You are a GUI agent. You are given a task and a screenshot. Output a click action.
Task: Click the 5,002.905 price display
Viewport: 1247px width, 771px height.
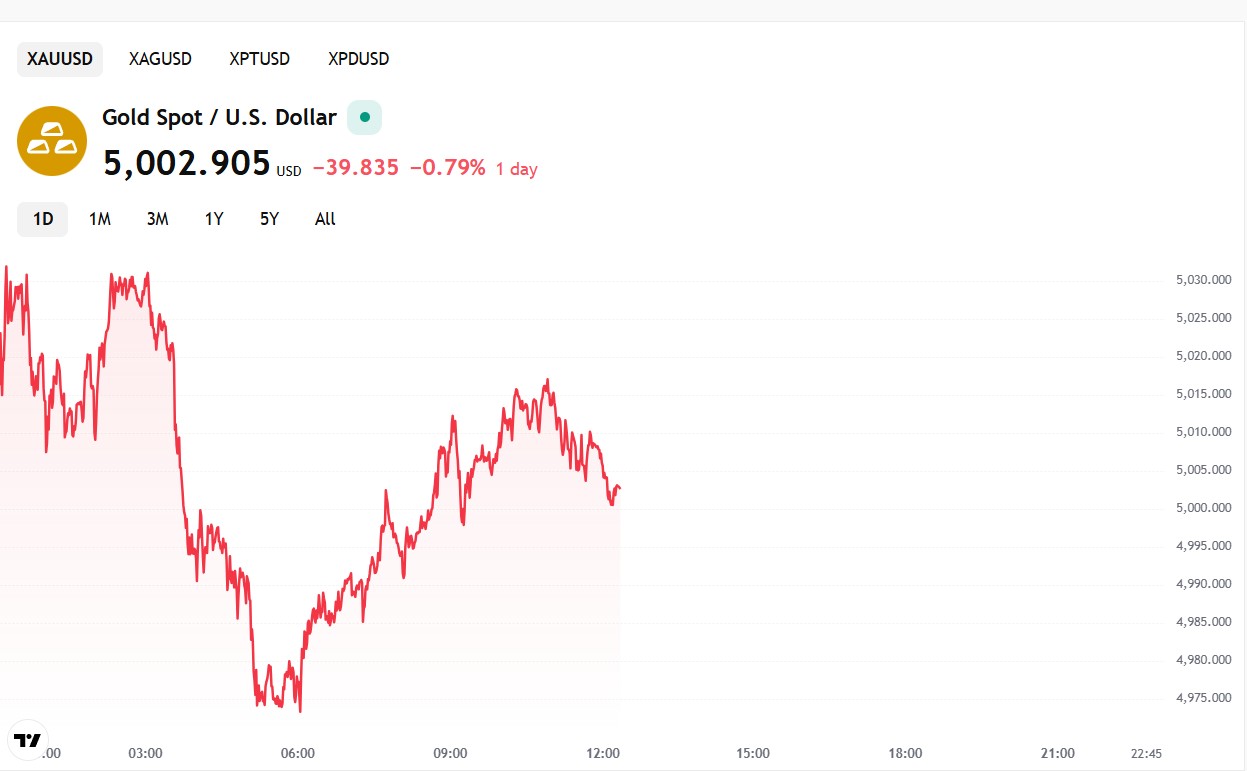(187, 163)
